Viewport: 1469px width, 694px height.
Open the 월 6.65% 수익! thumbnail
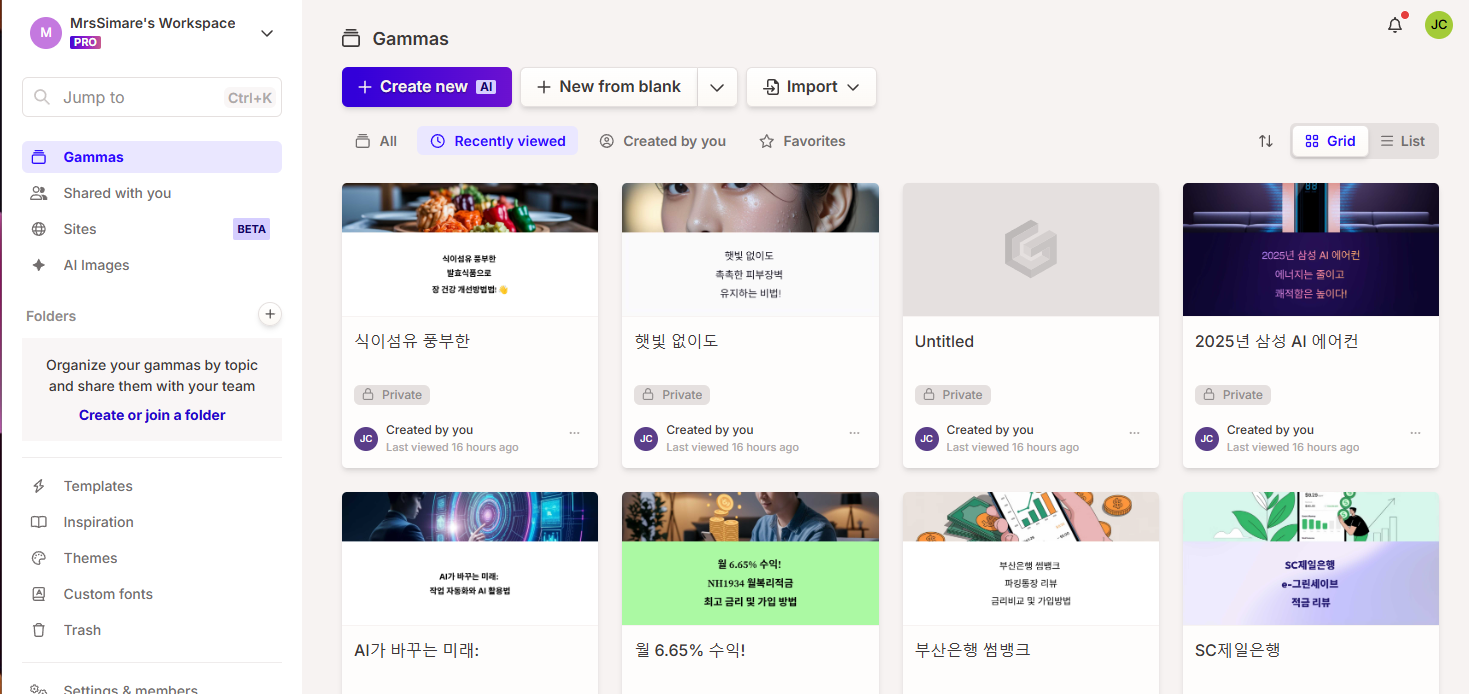click(750, 559)
